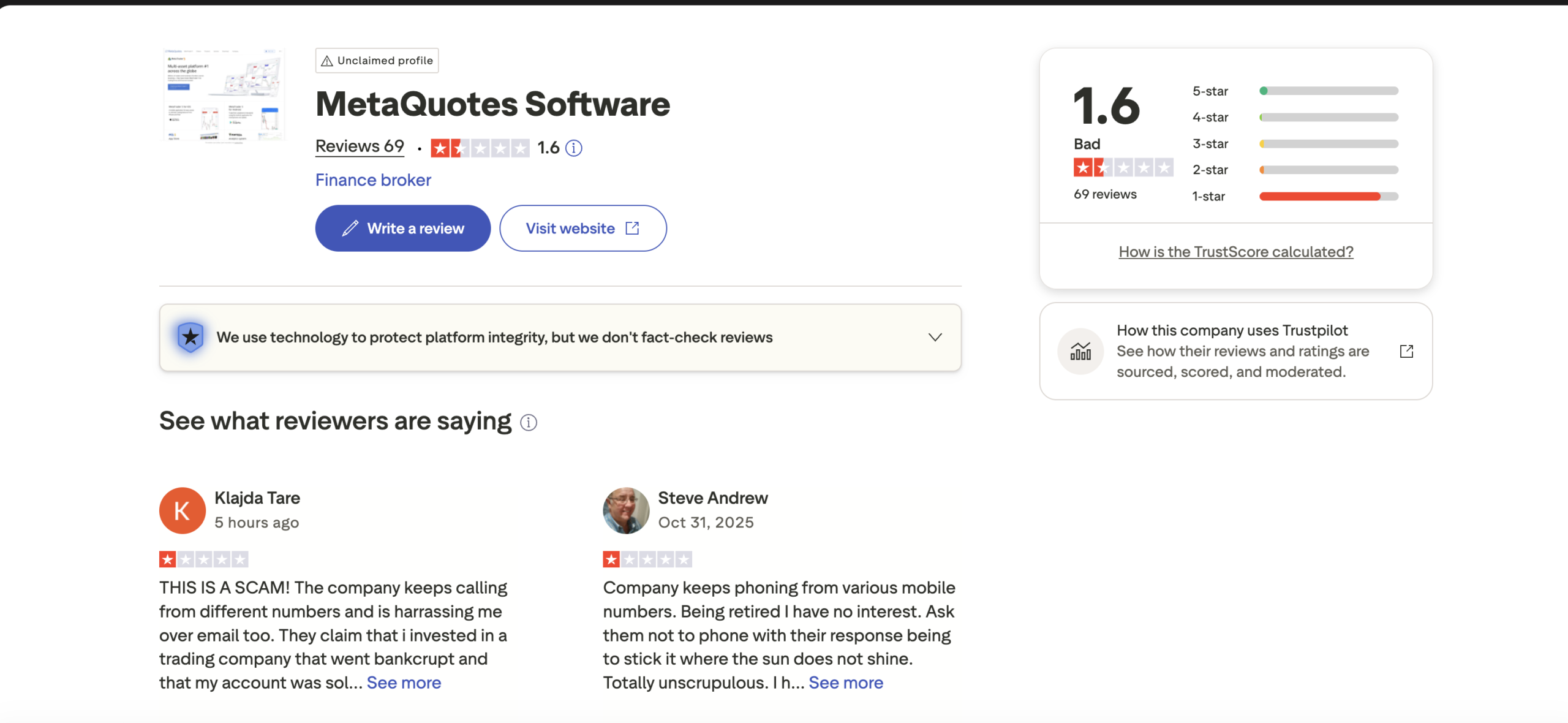Select the 3-star label
The image size is (1568, 723).
tap(1210, 143)
